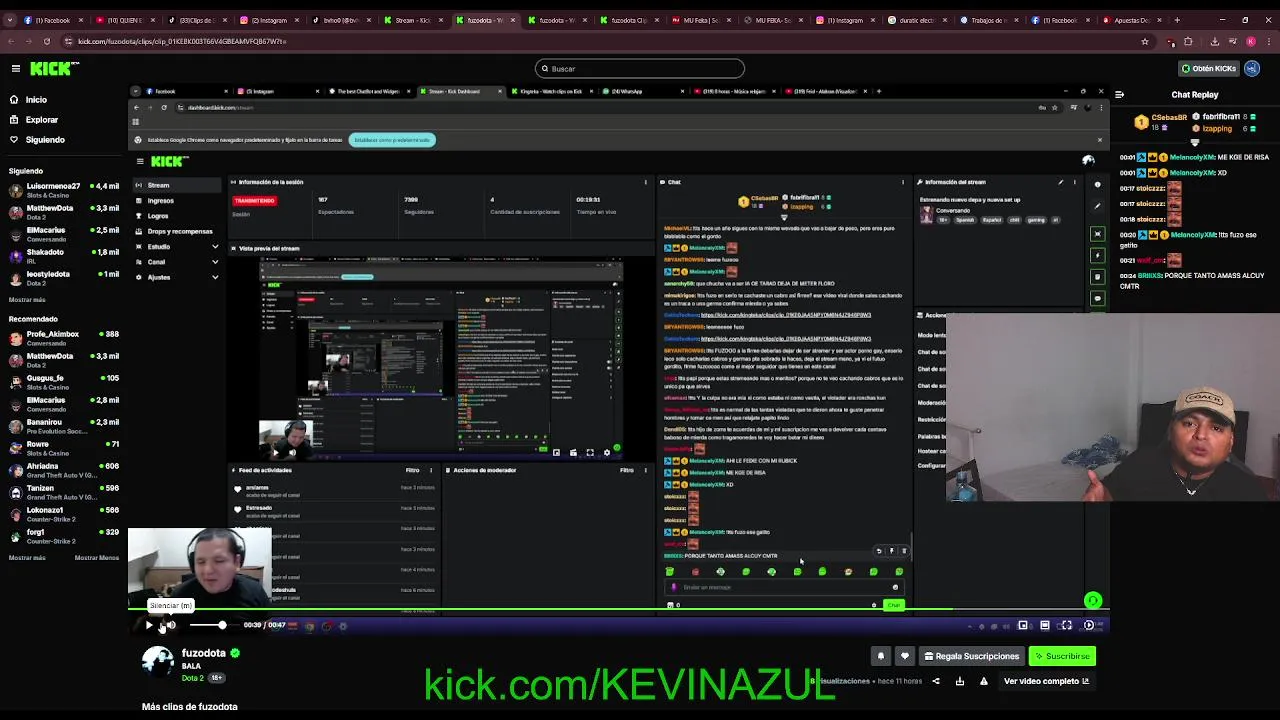Open Filtro in Acciones de moderador
1280x720 pixels.
click(626, 470)
